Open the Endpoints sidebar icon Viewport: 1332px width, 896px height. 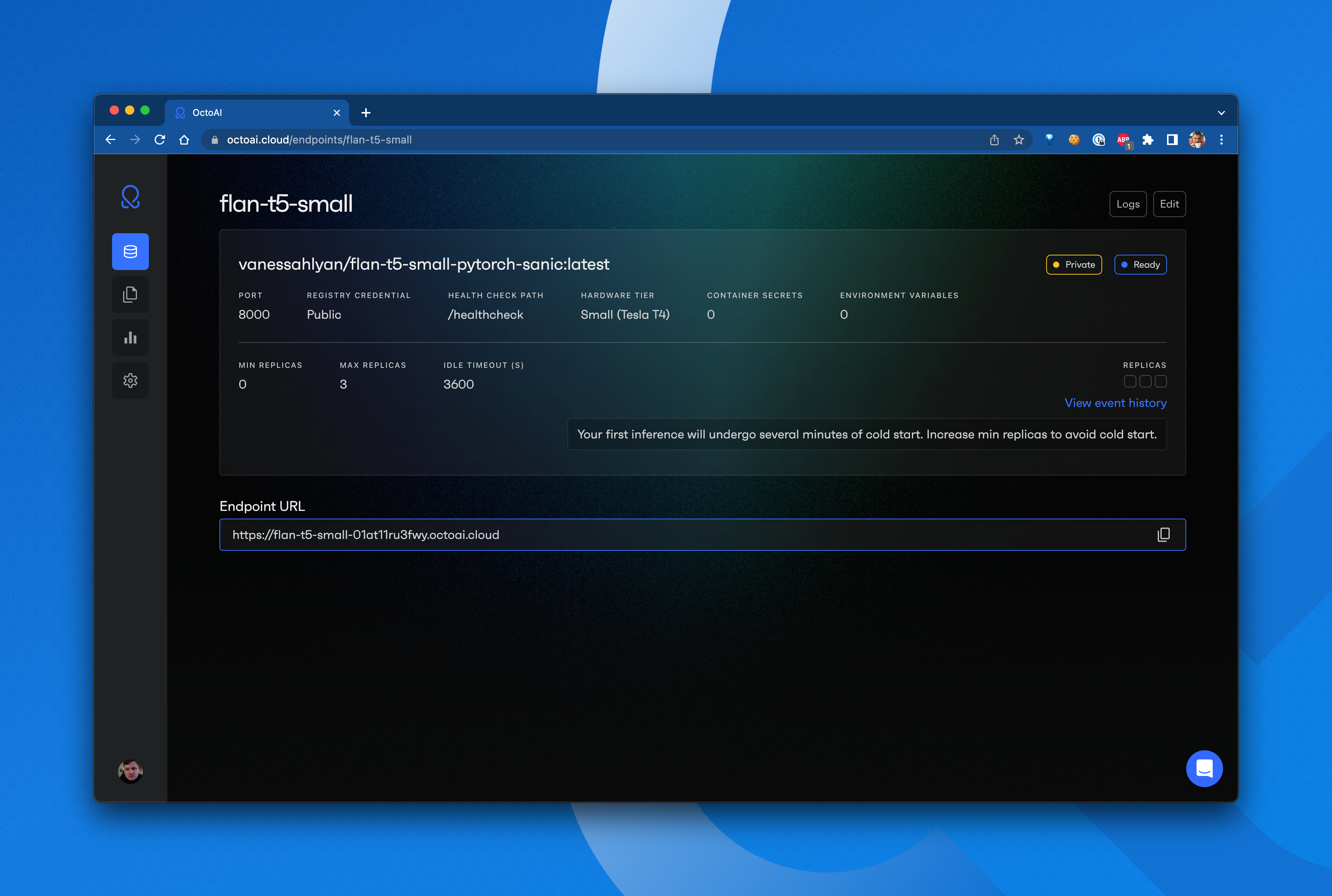pos(130,252)
